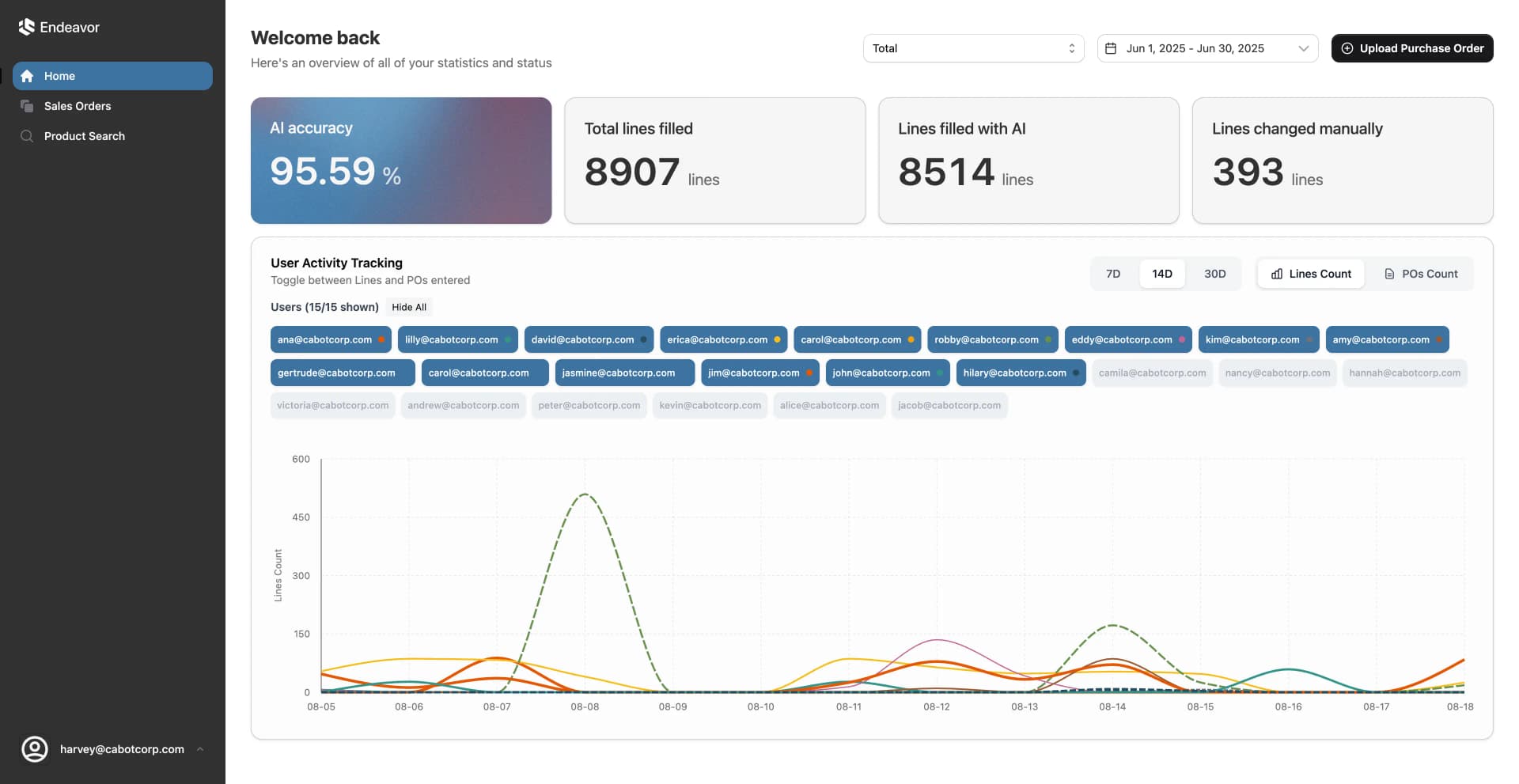Screen dimensions: 1519x784
Task: Switch to the 7D activity view
Action: point(1113,274)
